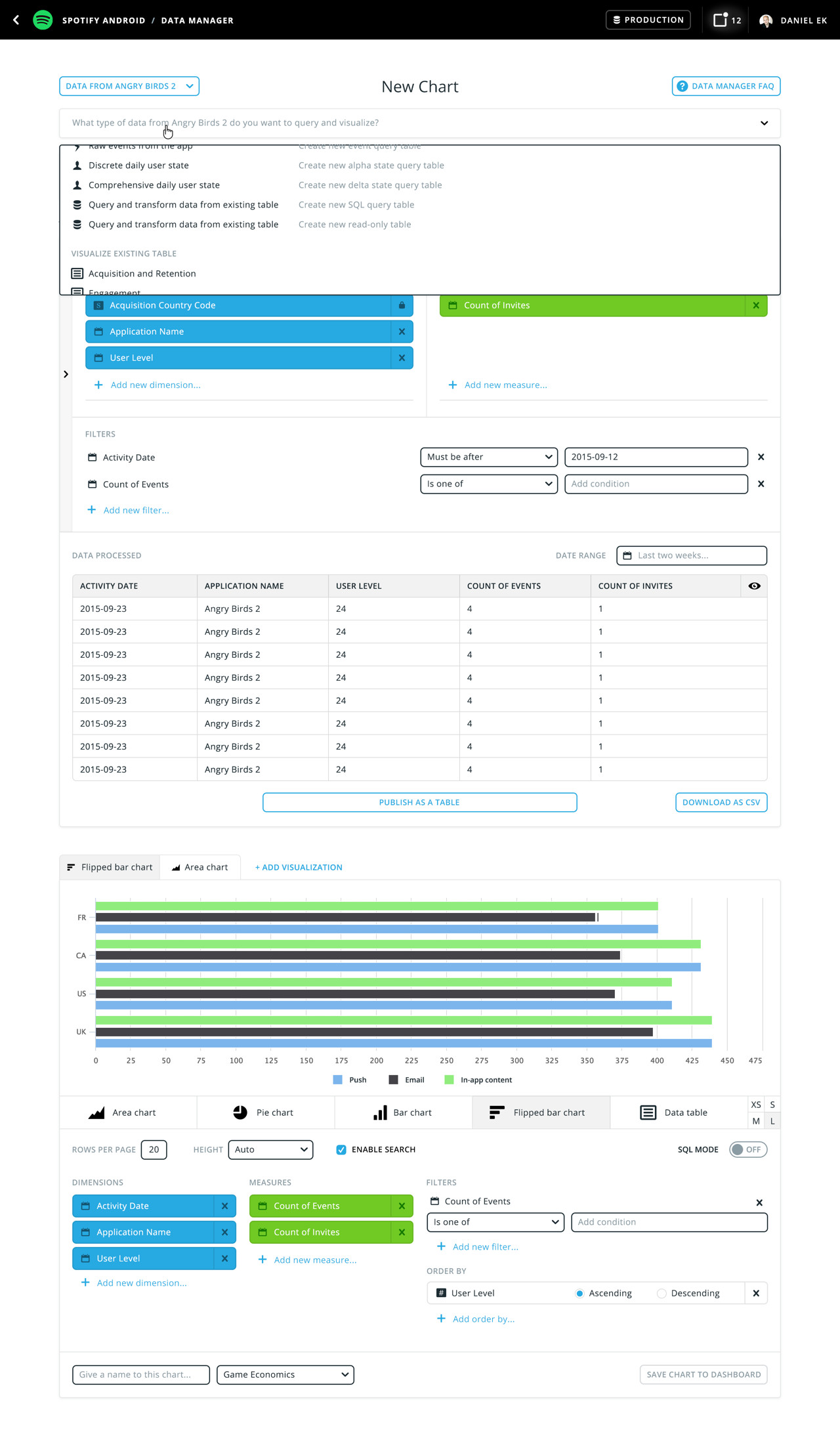Open Data Manager FAQ
The height and width of the screenshot is (1444, 840).
726,86
